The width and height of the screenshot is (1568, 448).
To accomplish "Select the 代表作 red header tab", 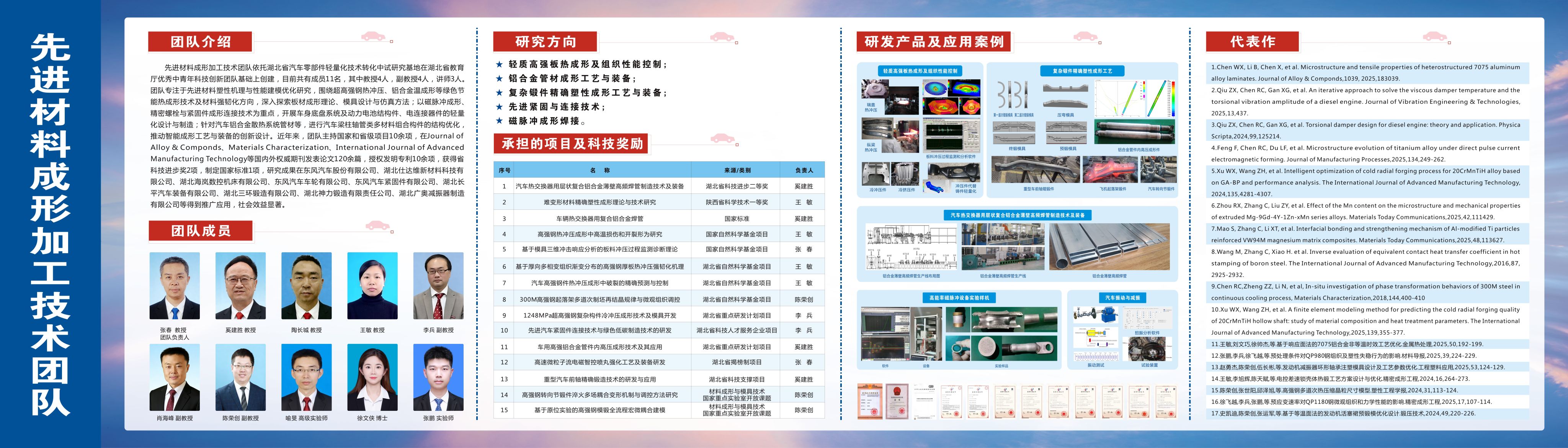I will pos(1252,41).
